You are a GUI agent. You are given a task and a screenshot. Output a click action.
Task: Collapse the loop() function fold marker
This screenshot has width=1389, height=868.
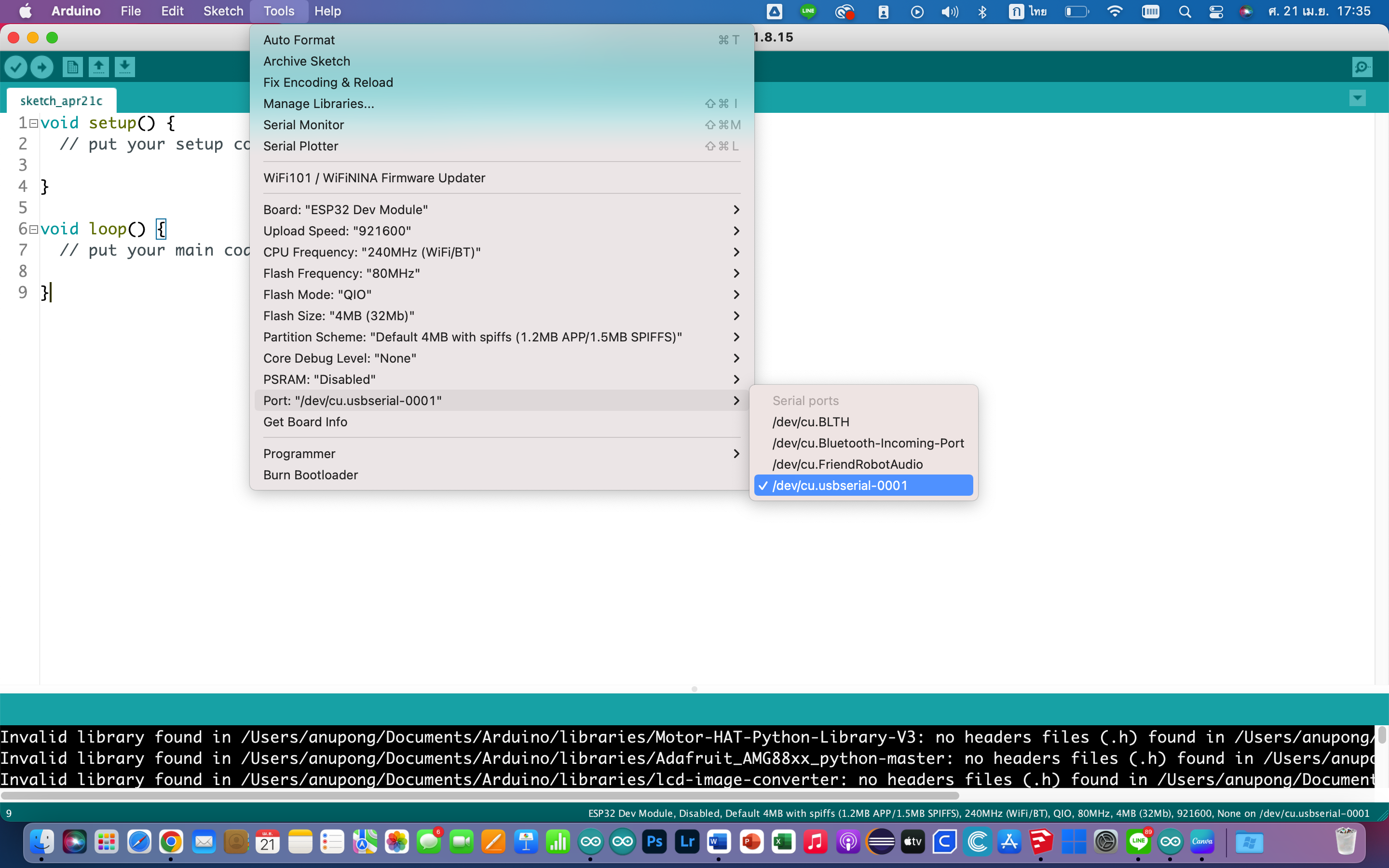pyautogui.click(x=34, y=230)
